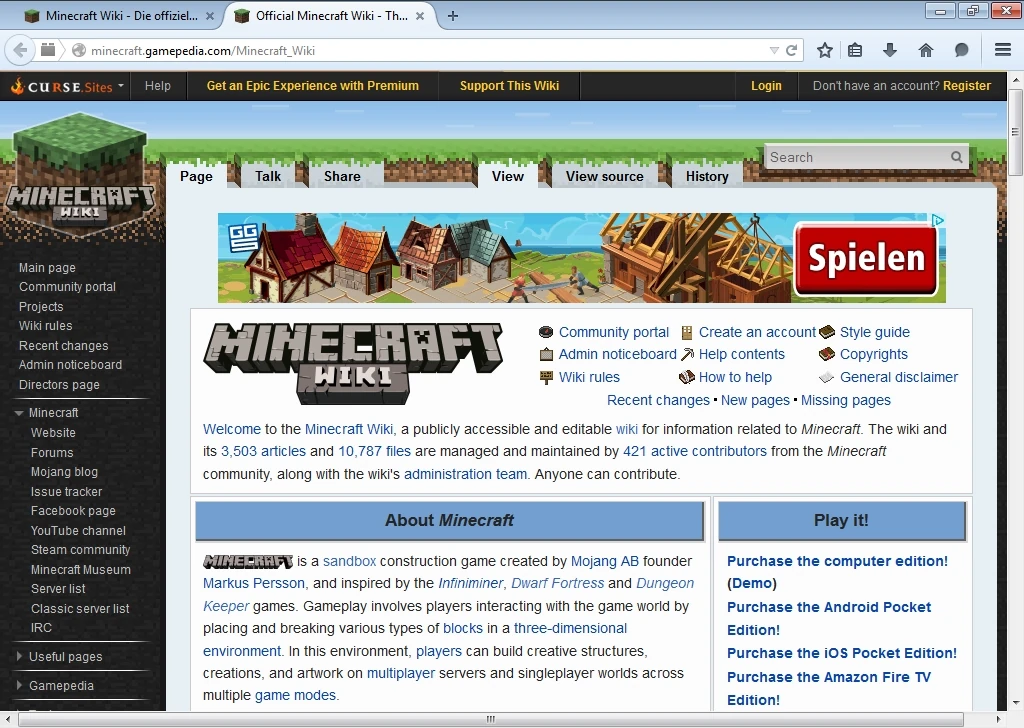
Task: Open the downloads arrow icon
Action: [x=890, y=50]
